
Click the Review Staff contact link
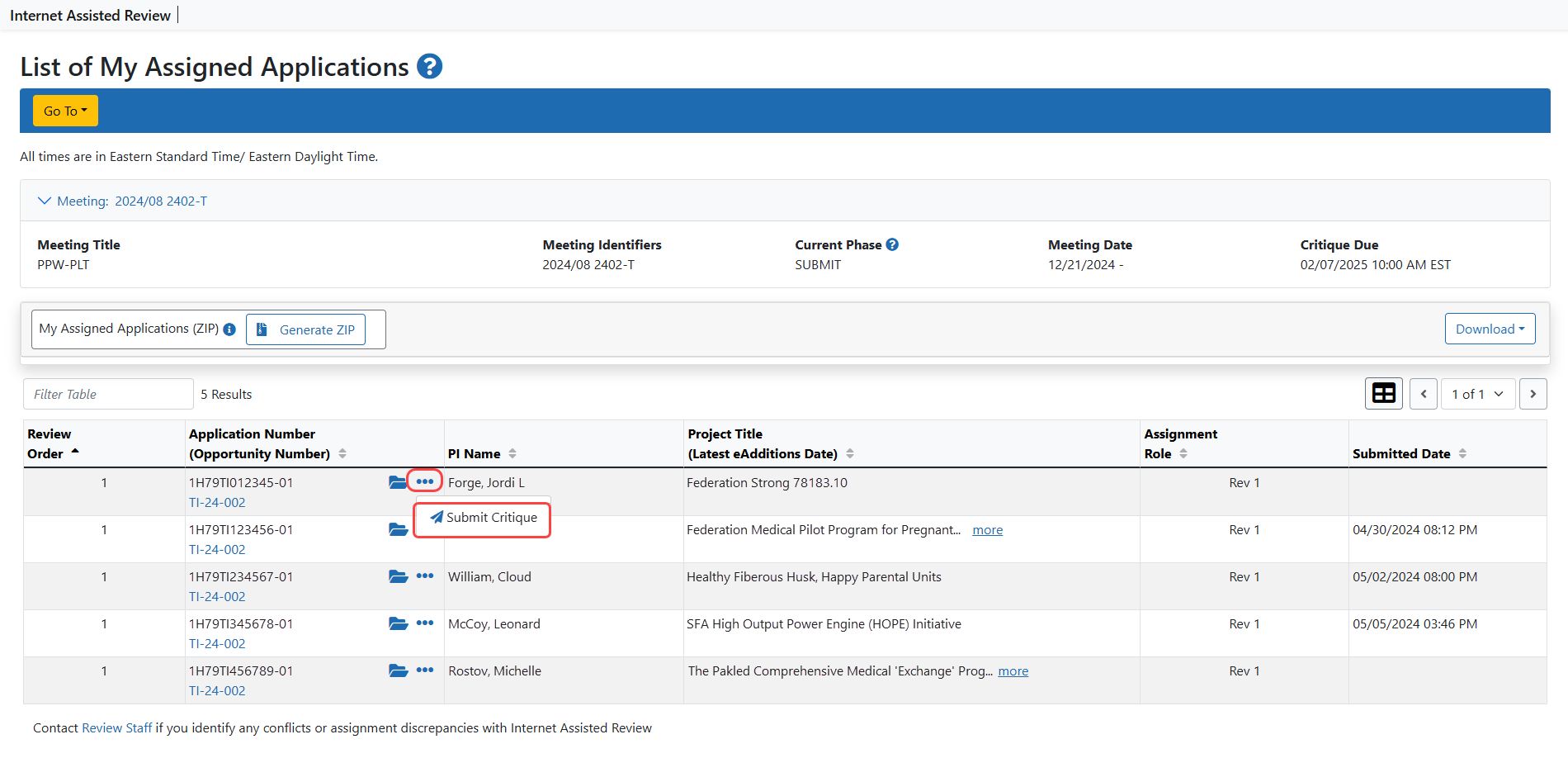pos(117,727)
